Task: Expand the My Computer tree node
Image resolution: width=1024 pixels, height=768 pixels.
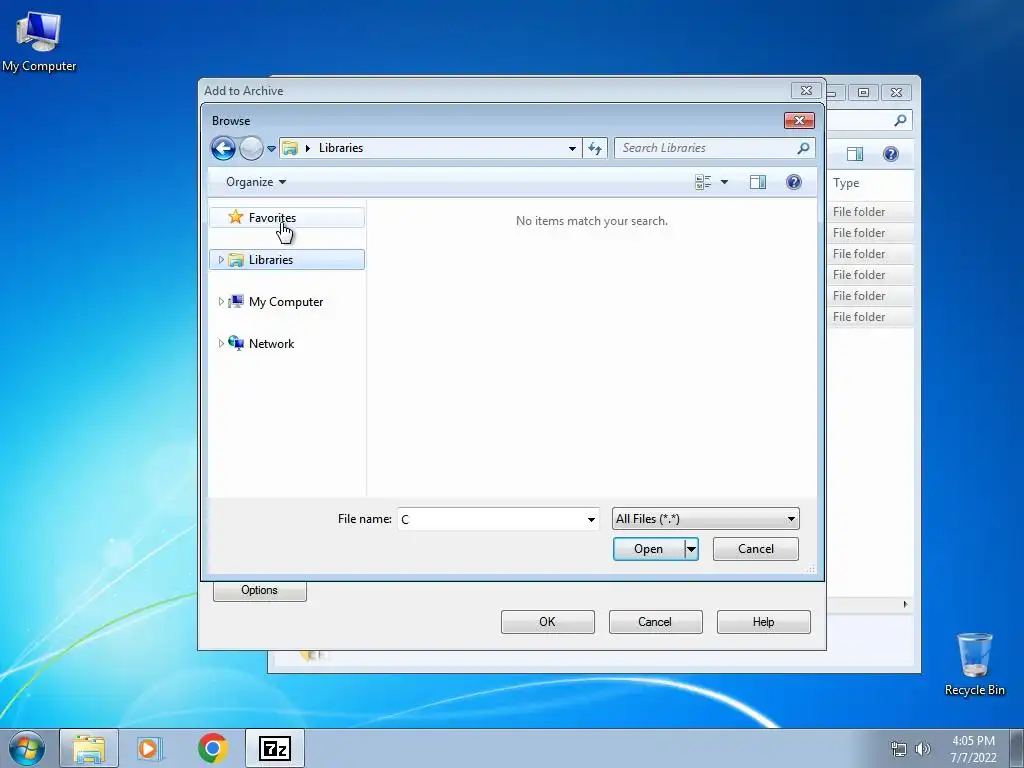Action: point(221,302)
